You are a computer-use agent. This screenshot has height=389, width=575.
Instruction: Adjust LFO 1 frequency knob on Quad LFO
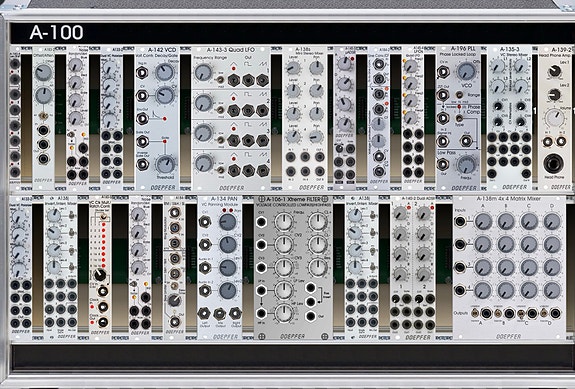203,73
